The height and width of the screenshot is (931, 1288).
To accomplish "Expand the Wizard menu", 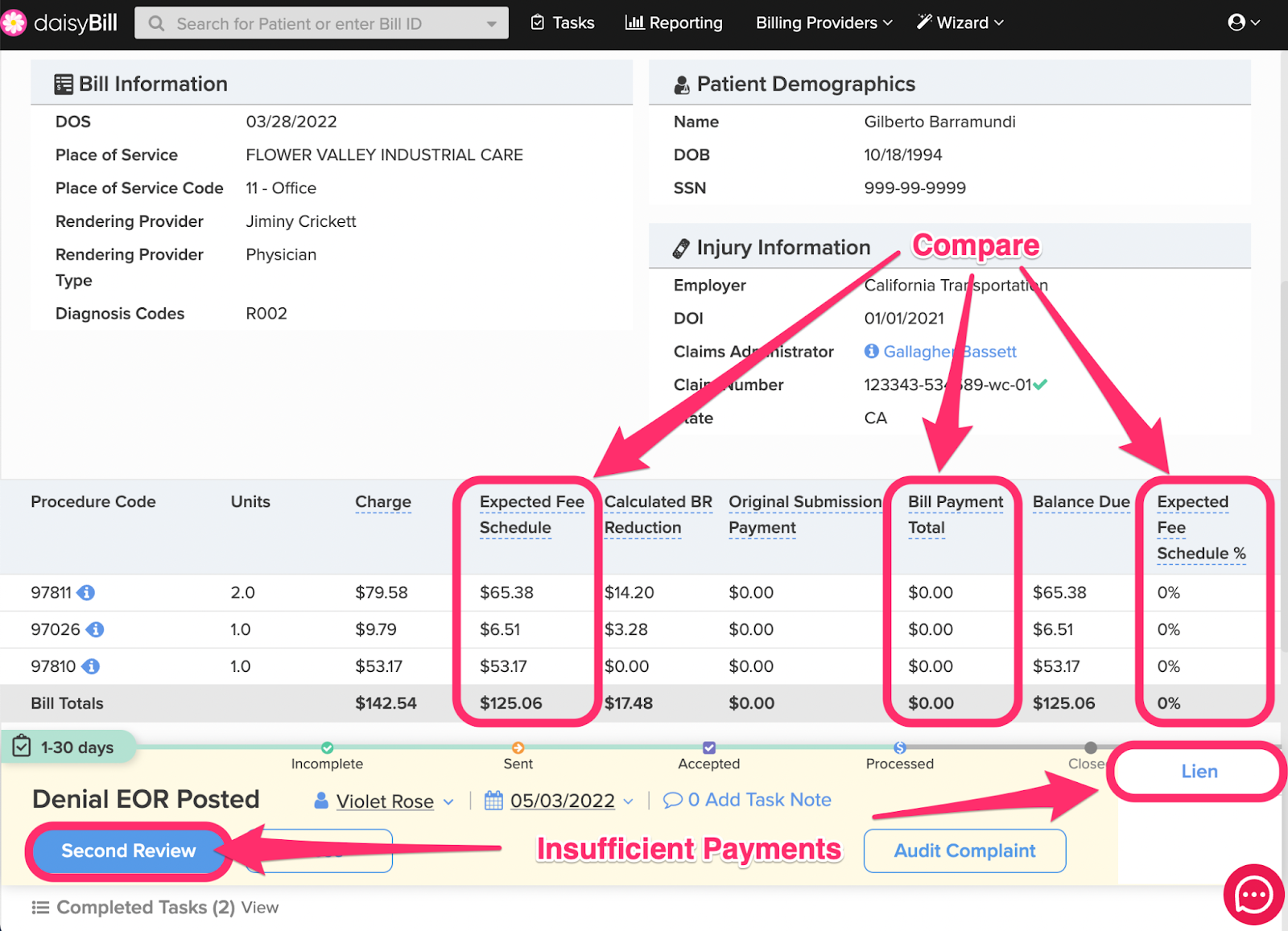I will [960, 23].
